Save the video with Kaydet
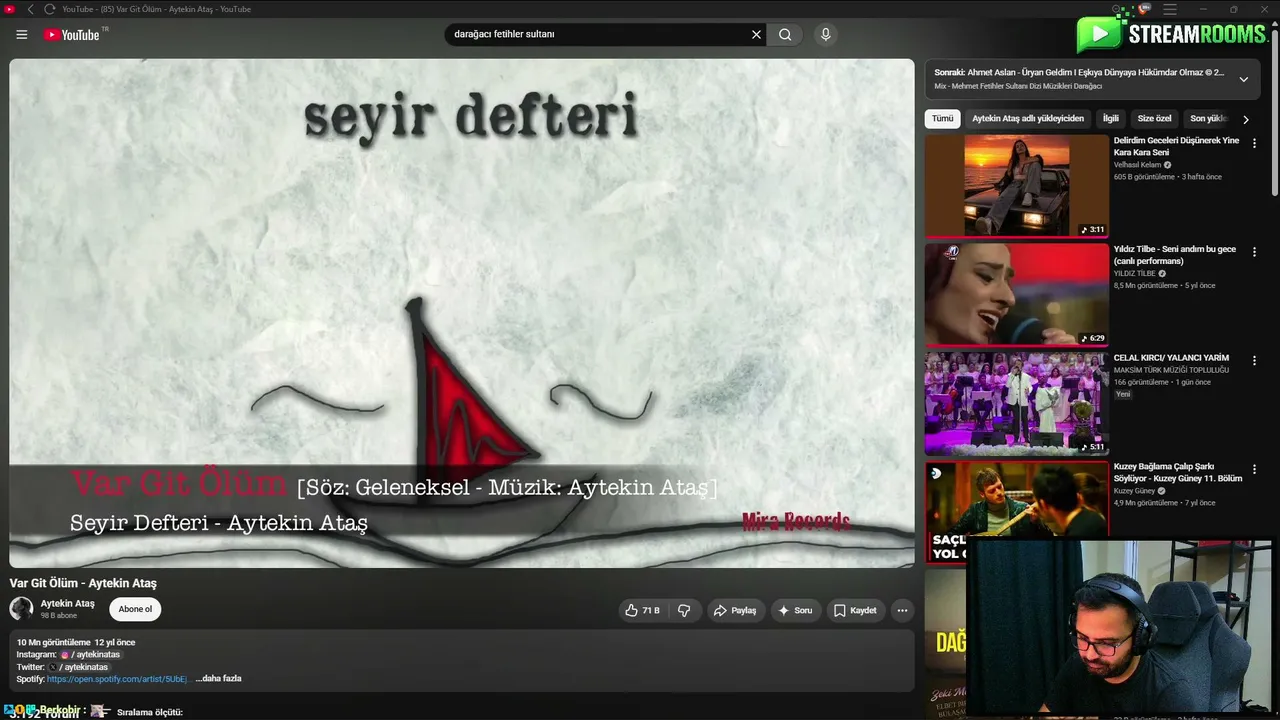The height and width of the screenshot is (720, 1280). (x=855, y=610)
